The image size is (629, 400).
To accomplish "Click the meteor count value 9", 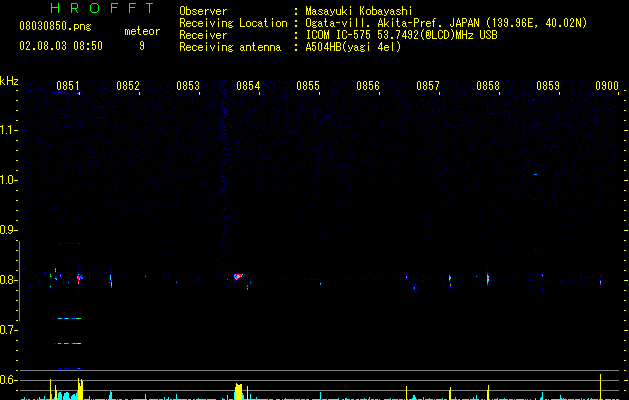I will click(142, 46).
